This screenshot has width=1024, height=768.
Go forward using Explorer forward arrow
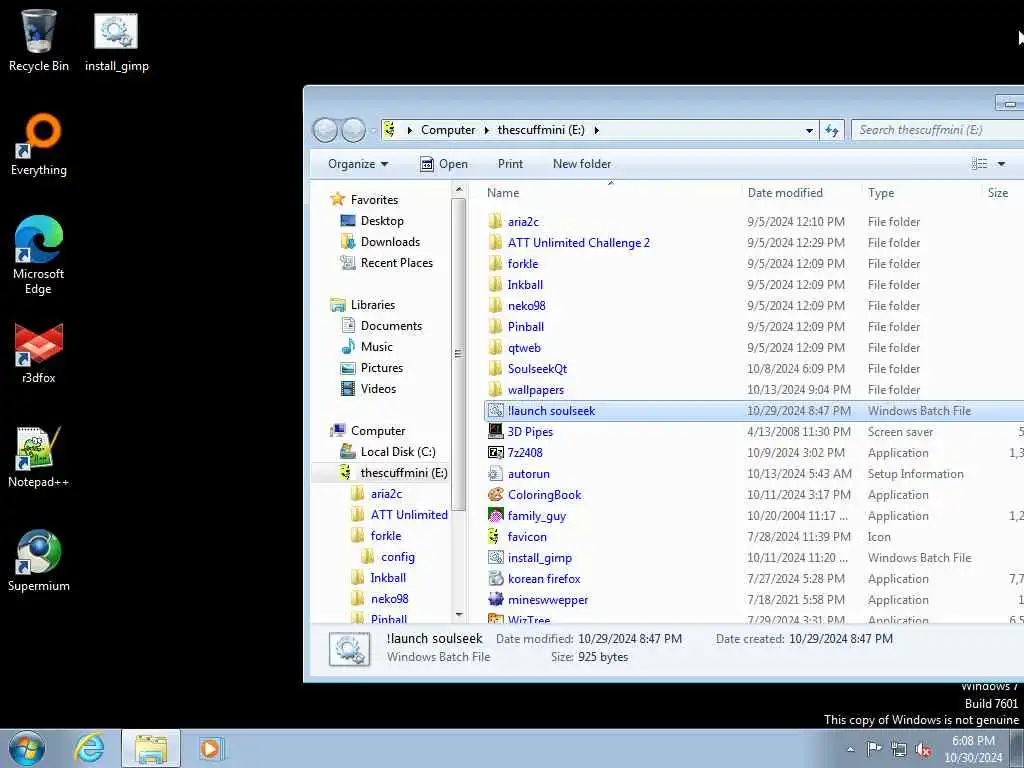click(x=353, y=130)
